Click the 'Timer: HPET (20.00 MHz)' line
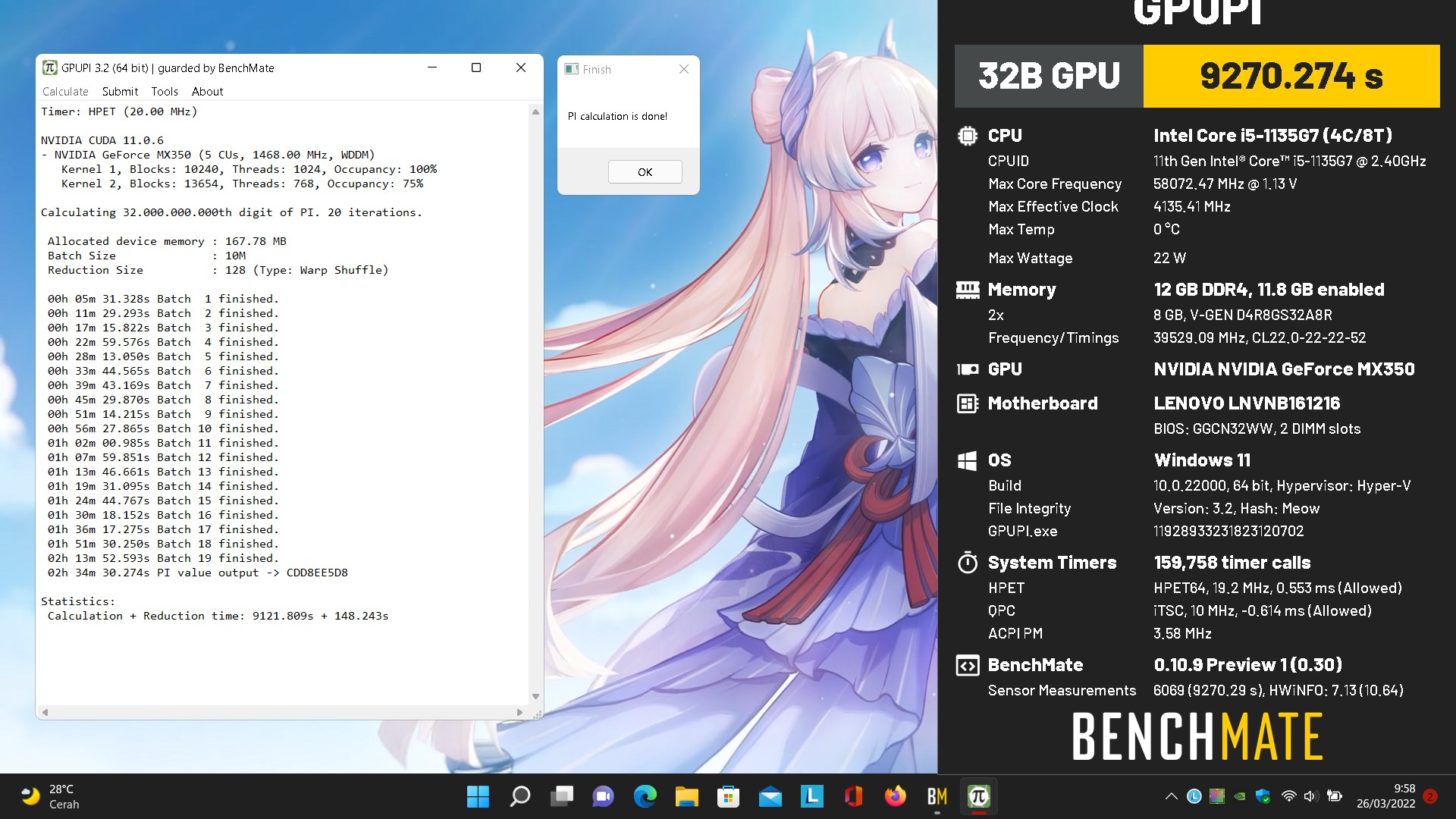1456x819 pixels. point(119,111)
